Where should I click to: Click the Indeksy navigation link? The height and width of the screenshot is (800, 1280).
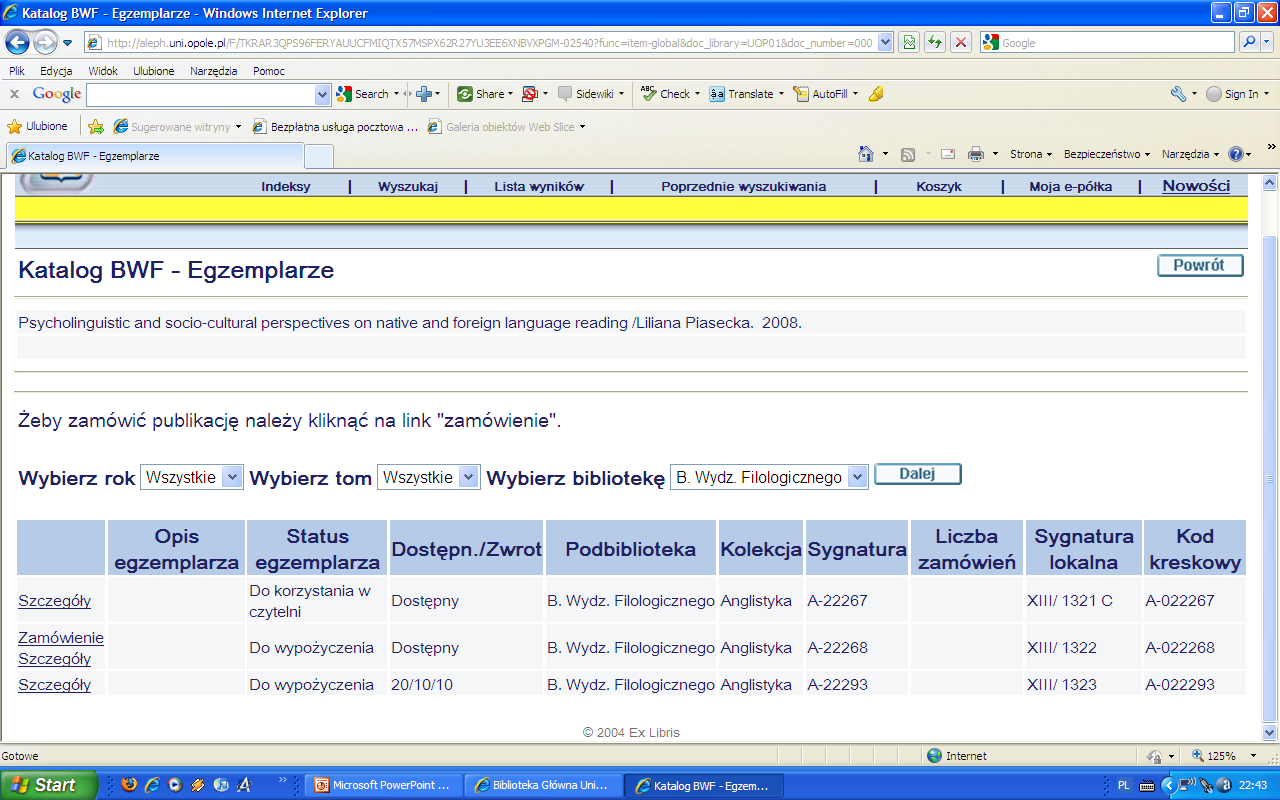click(x=286, y=186)
